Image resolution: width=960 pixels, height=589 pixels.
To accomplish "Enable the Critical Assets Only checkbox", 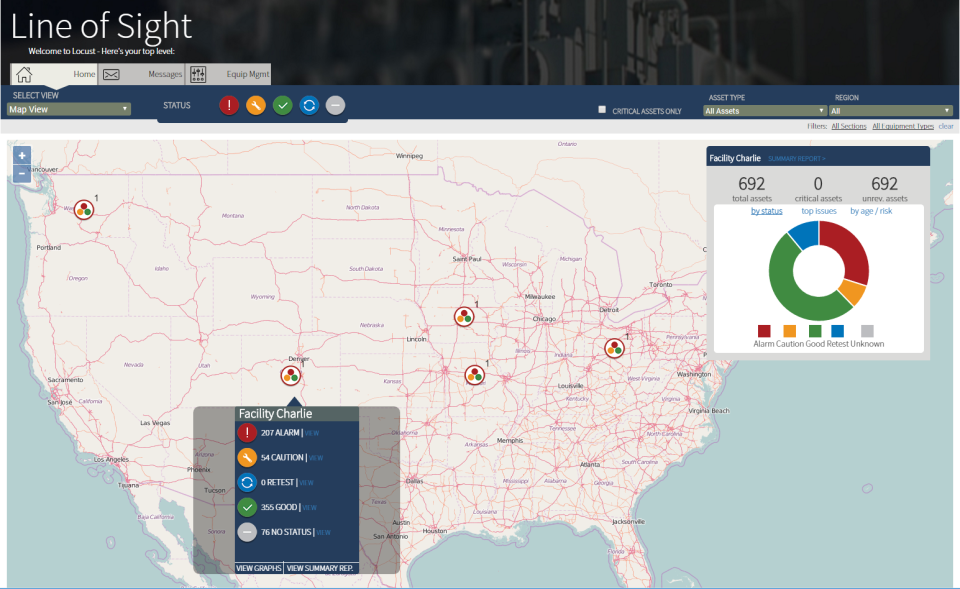I will click(x=602, y=110).
